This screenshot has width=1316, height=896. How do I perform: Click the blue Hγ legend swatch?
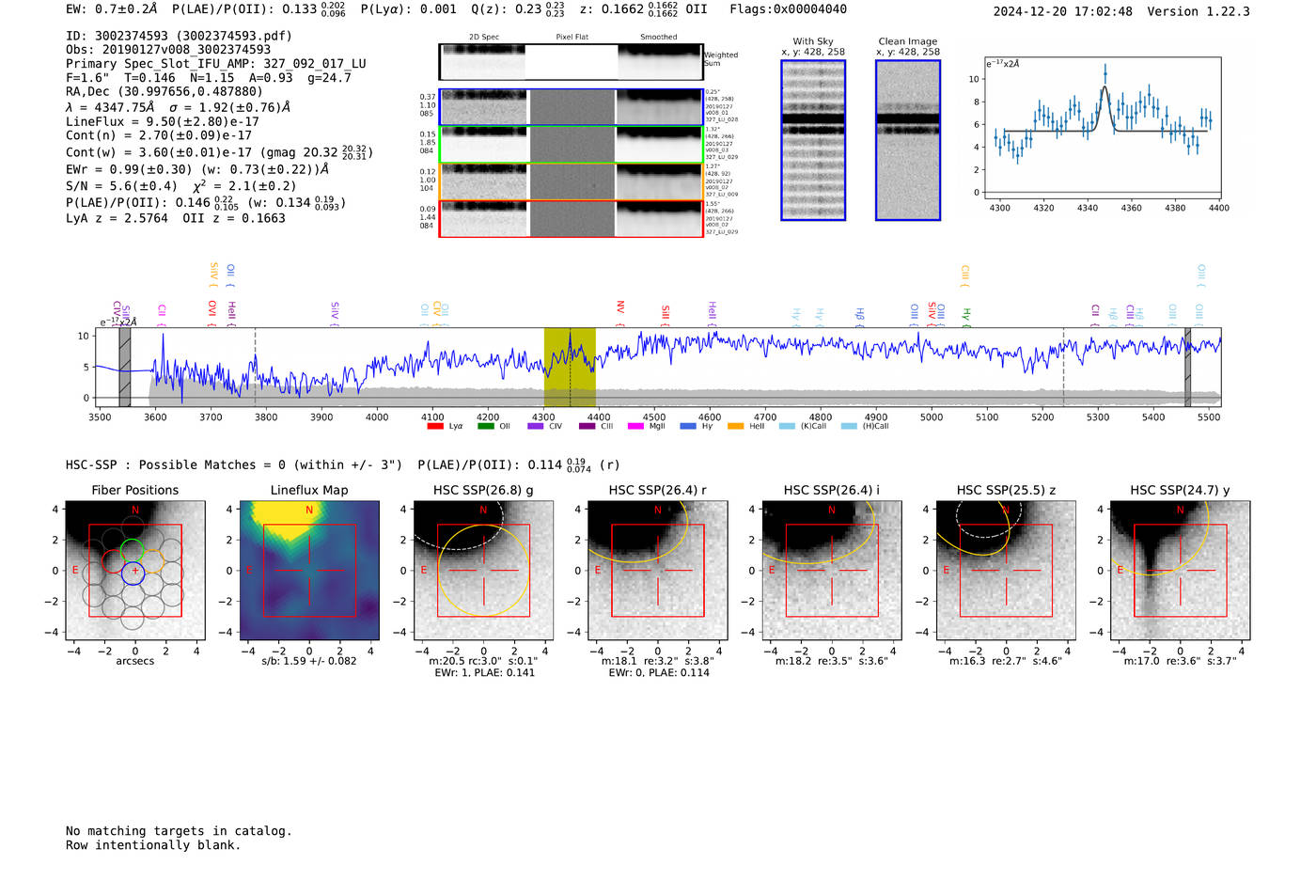[688, 426]
